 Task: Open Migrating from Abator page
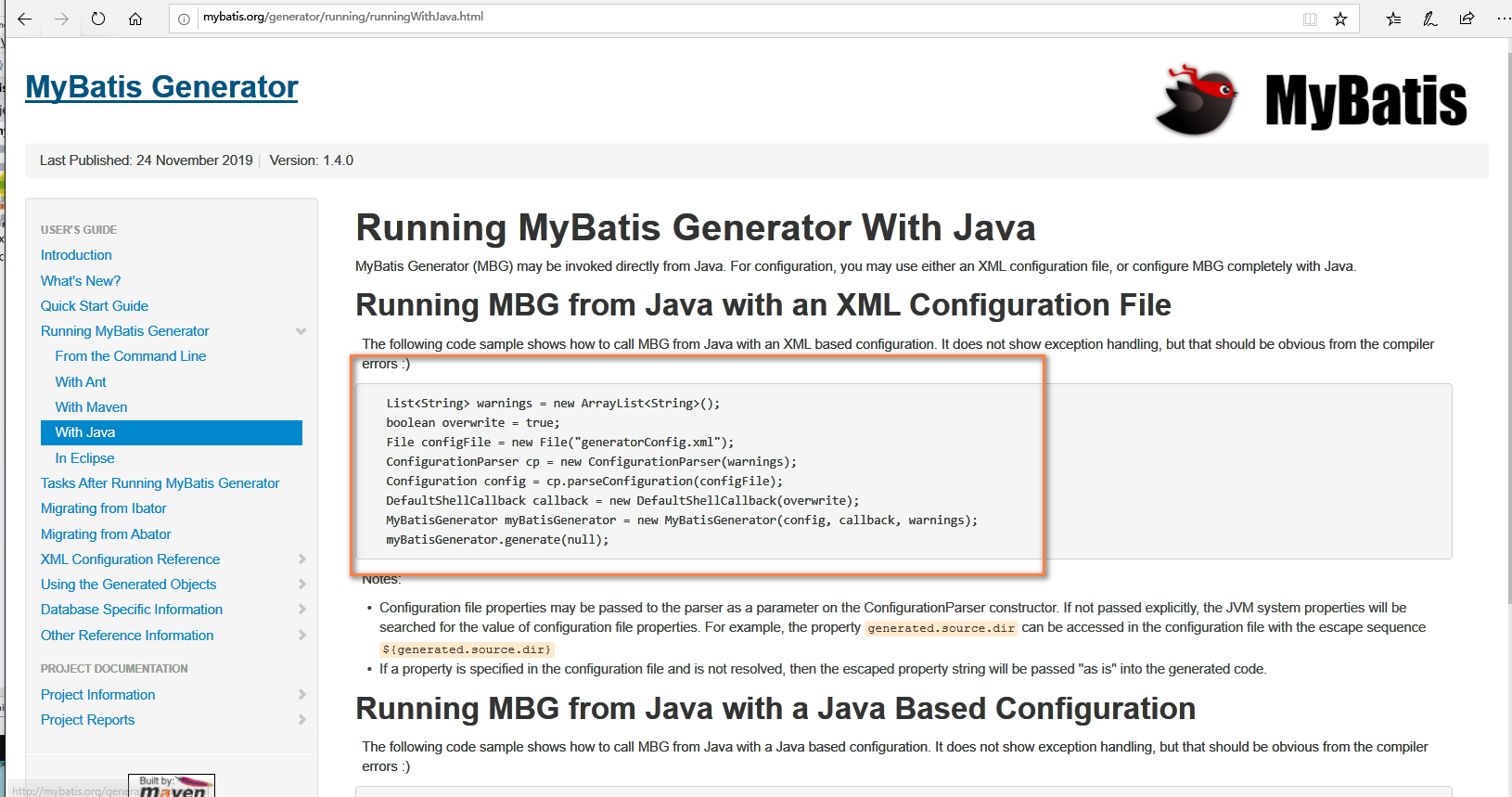pos(106,534)
